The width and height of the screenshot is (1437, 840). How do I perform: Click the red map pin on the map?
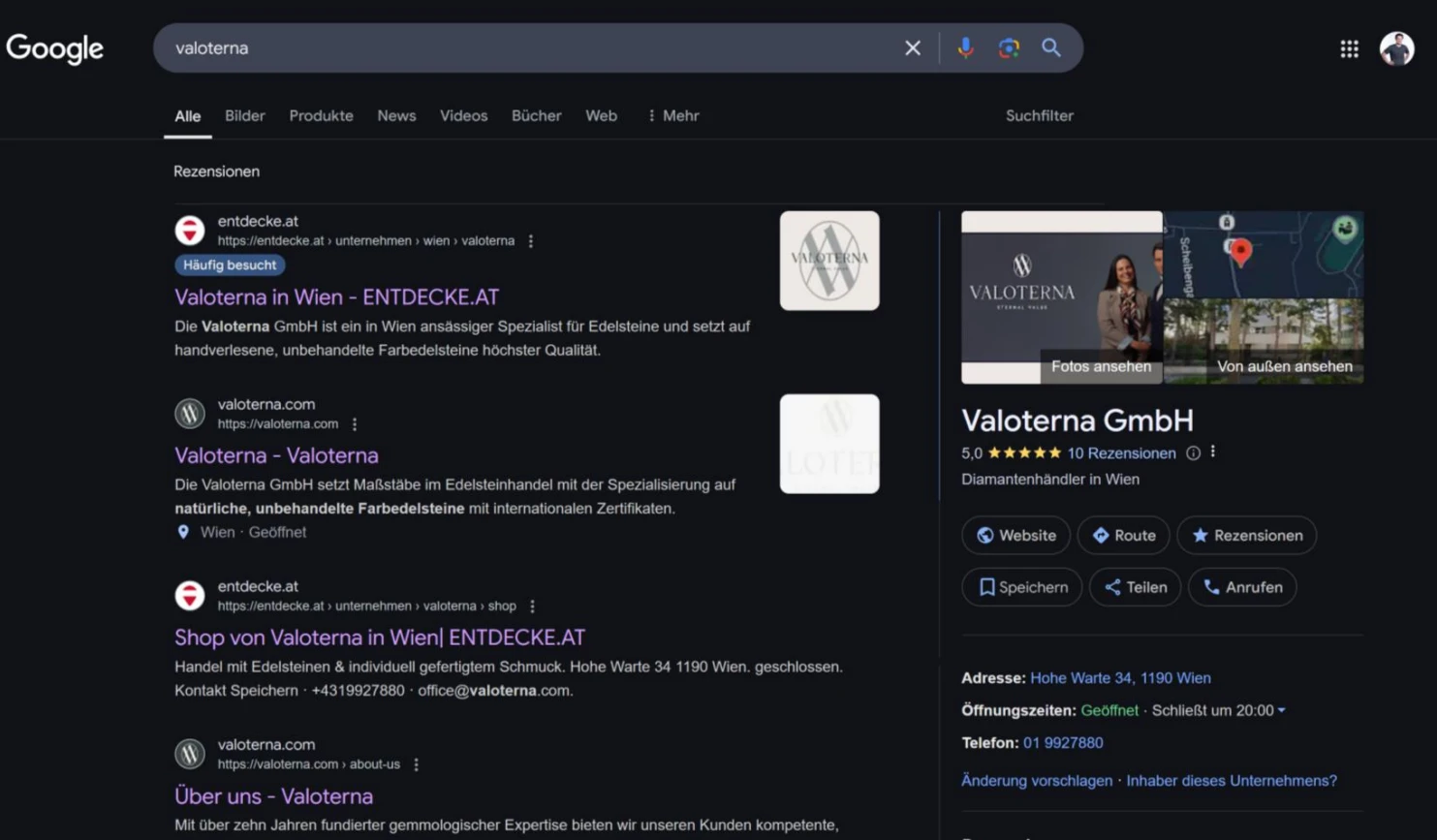tap(1240, 252)
